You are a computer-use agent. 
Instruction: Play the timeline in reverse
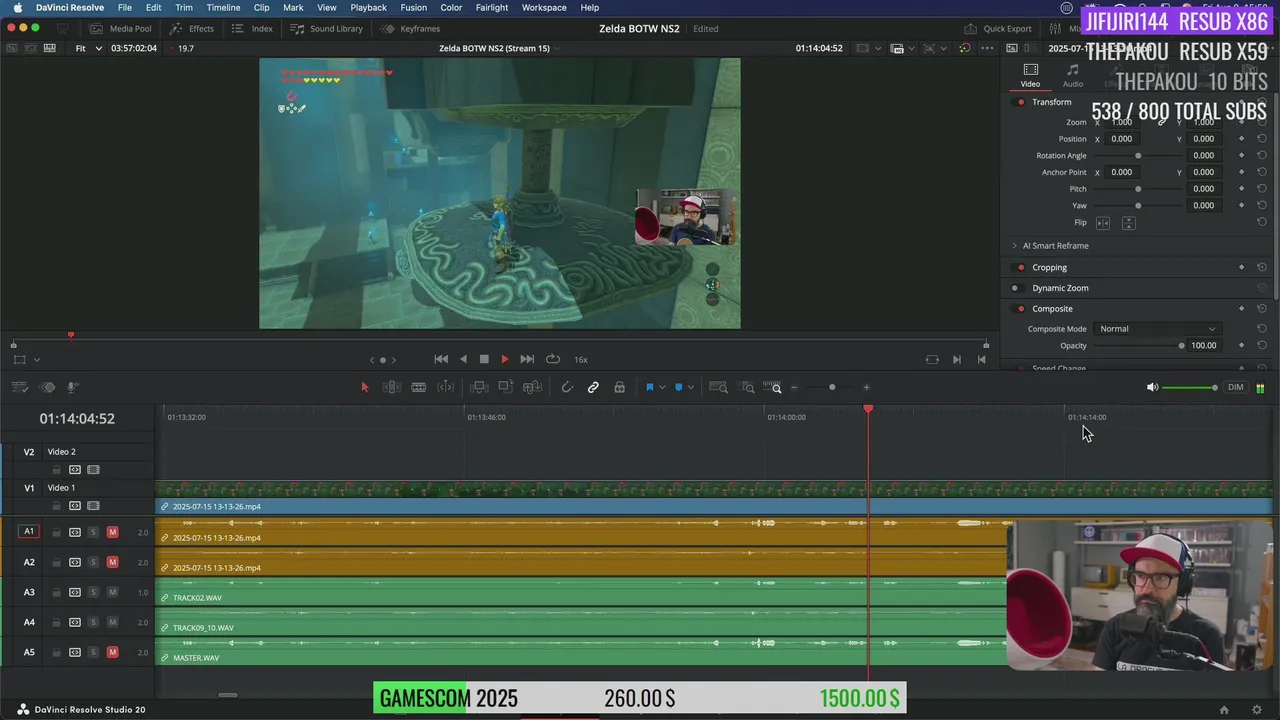coord(463,359)
